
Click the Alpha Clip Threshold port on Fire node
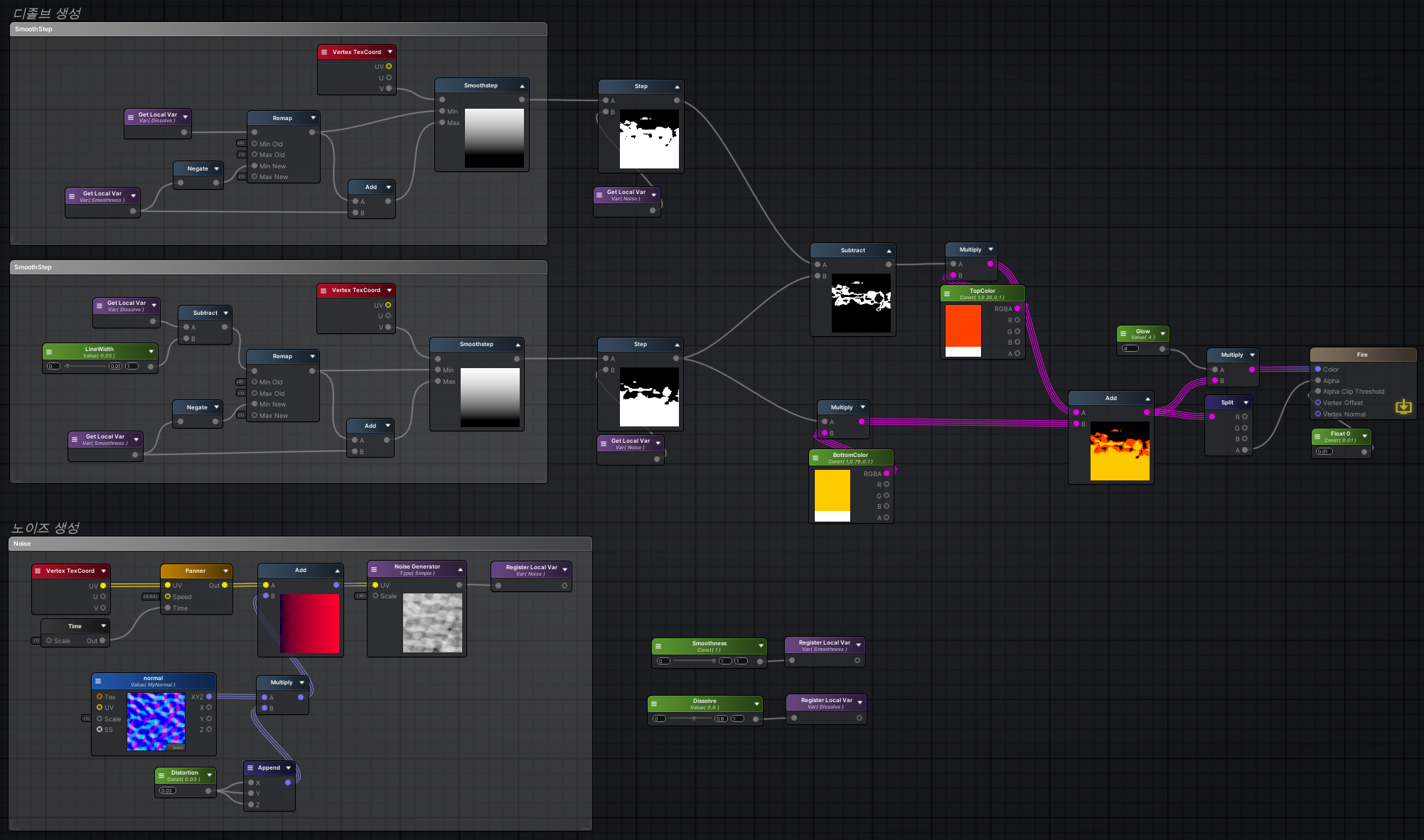tap(1318, 392)
